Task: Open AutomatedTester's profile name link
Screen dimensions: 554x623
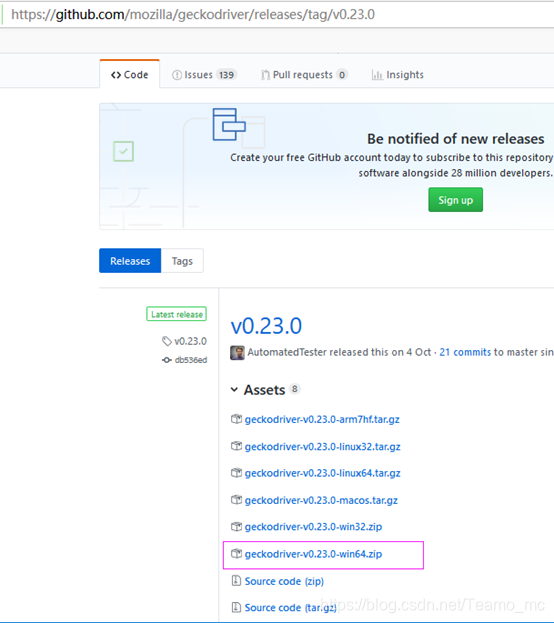Action: tap(287, 352)
